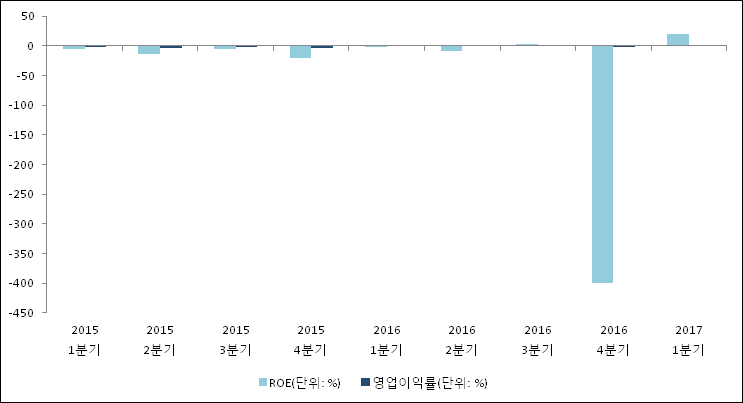The height and width of the screenshot is (403, 743).
Task: Click the 2016 4분기 x-axis label
Action: point(613,340)
